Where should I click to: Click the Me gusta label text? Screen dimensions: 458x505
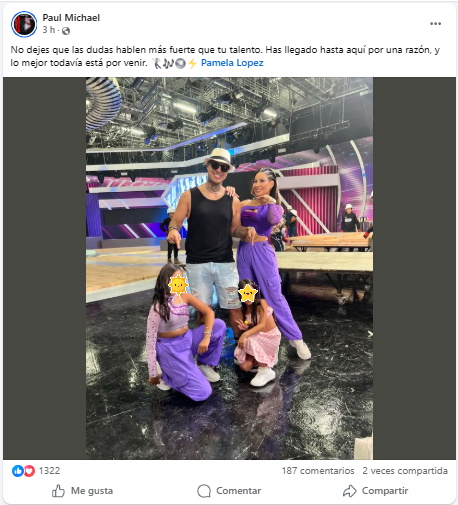click(x=92, y=491)
